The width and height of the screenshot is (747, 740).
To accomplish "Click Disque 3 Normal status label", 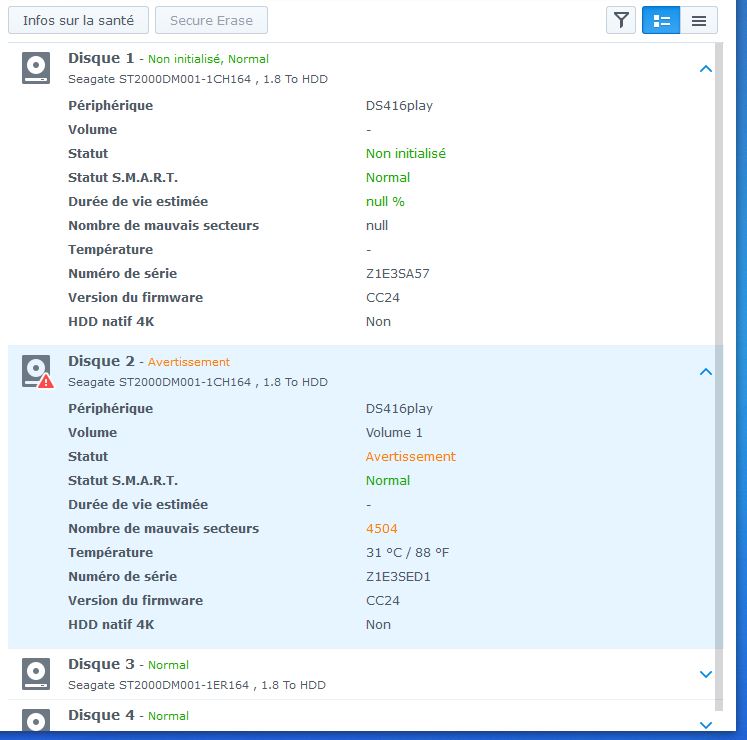I will point(168,665).
